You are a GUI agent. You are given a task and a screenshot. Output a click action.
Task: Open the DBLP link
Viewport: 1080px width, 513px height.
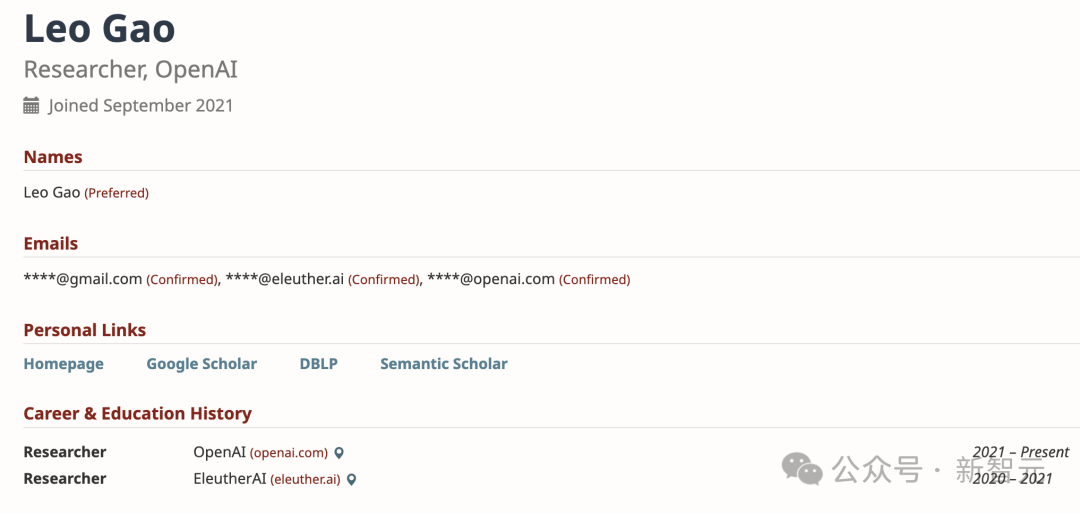click(x=318, y=364)
